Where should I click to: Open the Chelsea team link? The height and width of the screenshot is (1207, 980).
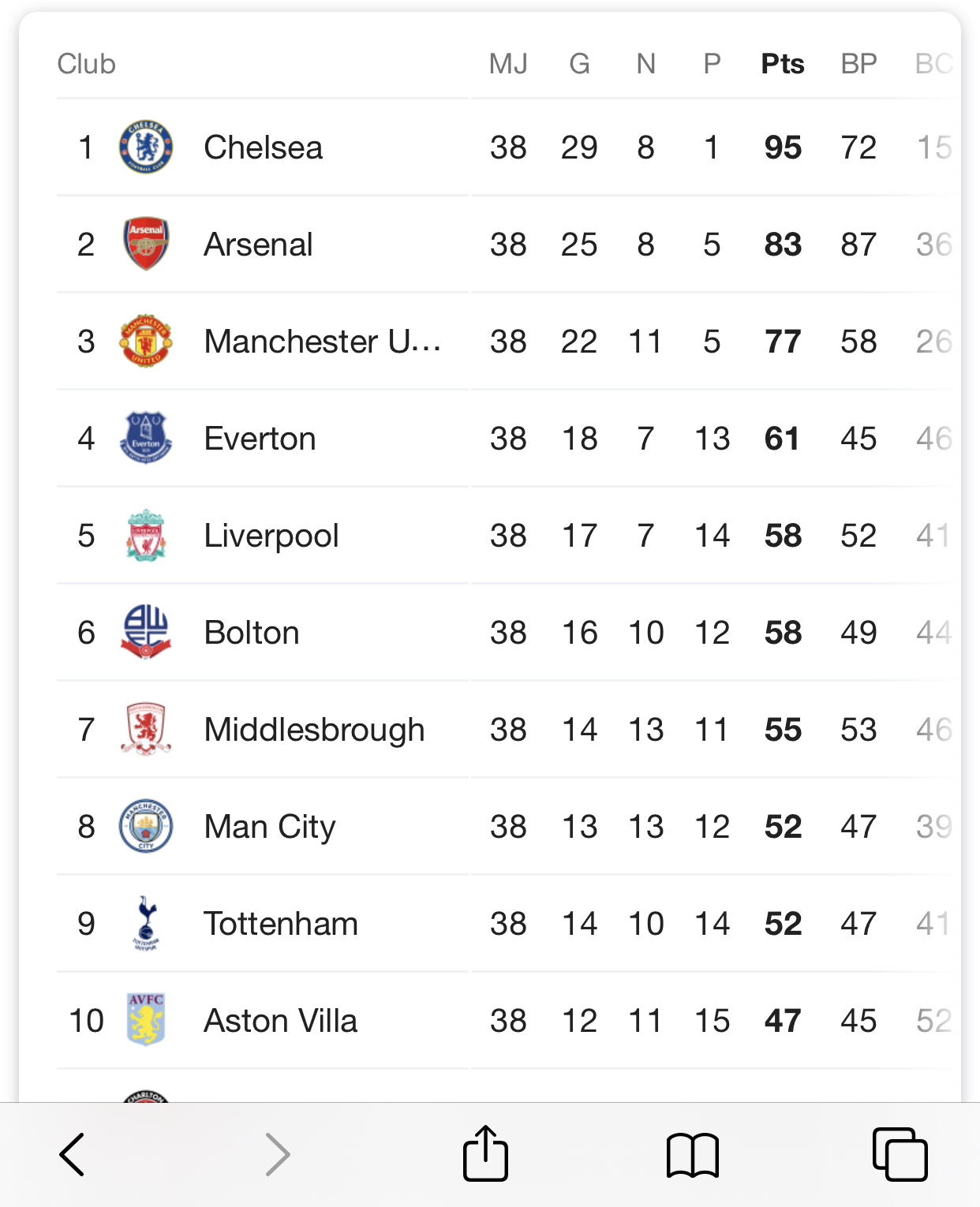pyautogui.click(x=263, y=148)
